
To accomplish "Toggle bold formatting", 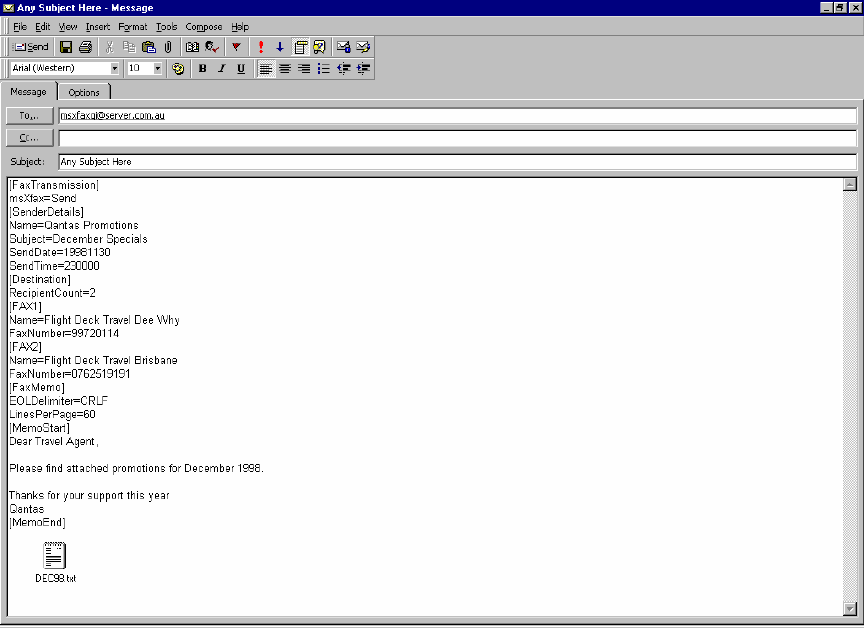I will 203,69.
